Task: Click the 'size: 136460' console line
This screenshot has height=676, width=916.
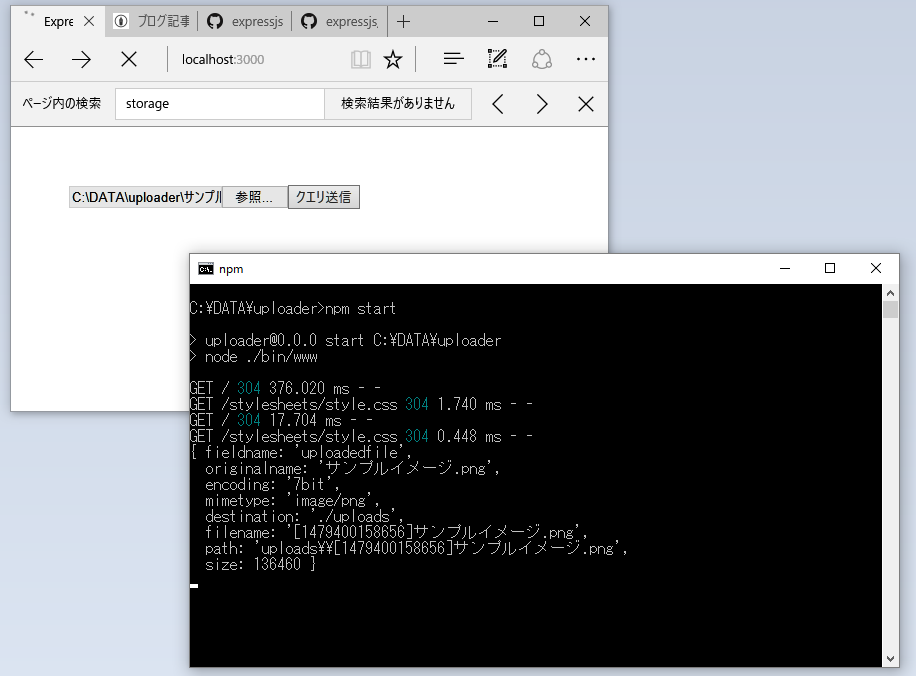Action: (x=261, y=564)
